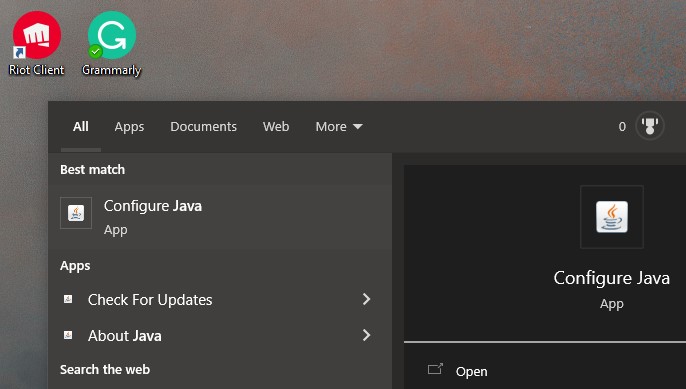Viewport: 686px width, 389px height.
Task: Switch to the All search tab
Action: [x=81, y=126]
